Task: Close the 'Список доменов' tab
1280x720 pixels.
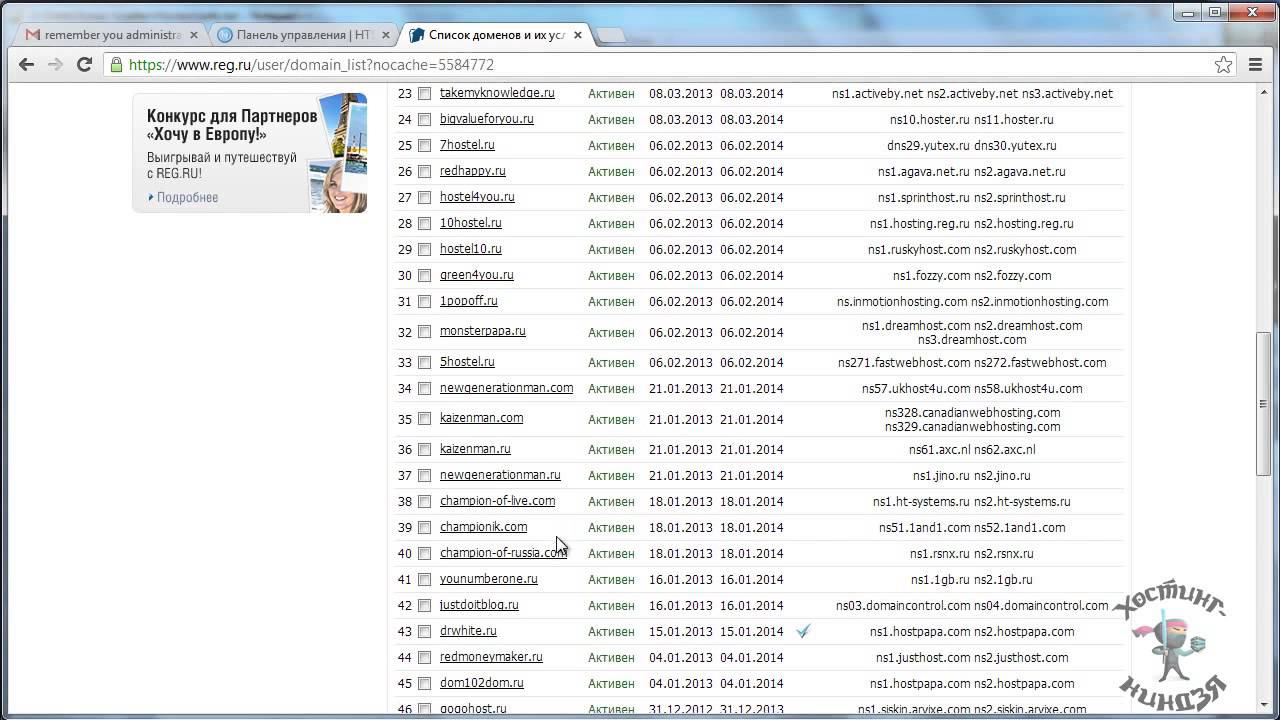Action: (577, 34)
